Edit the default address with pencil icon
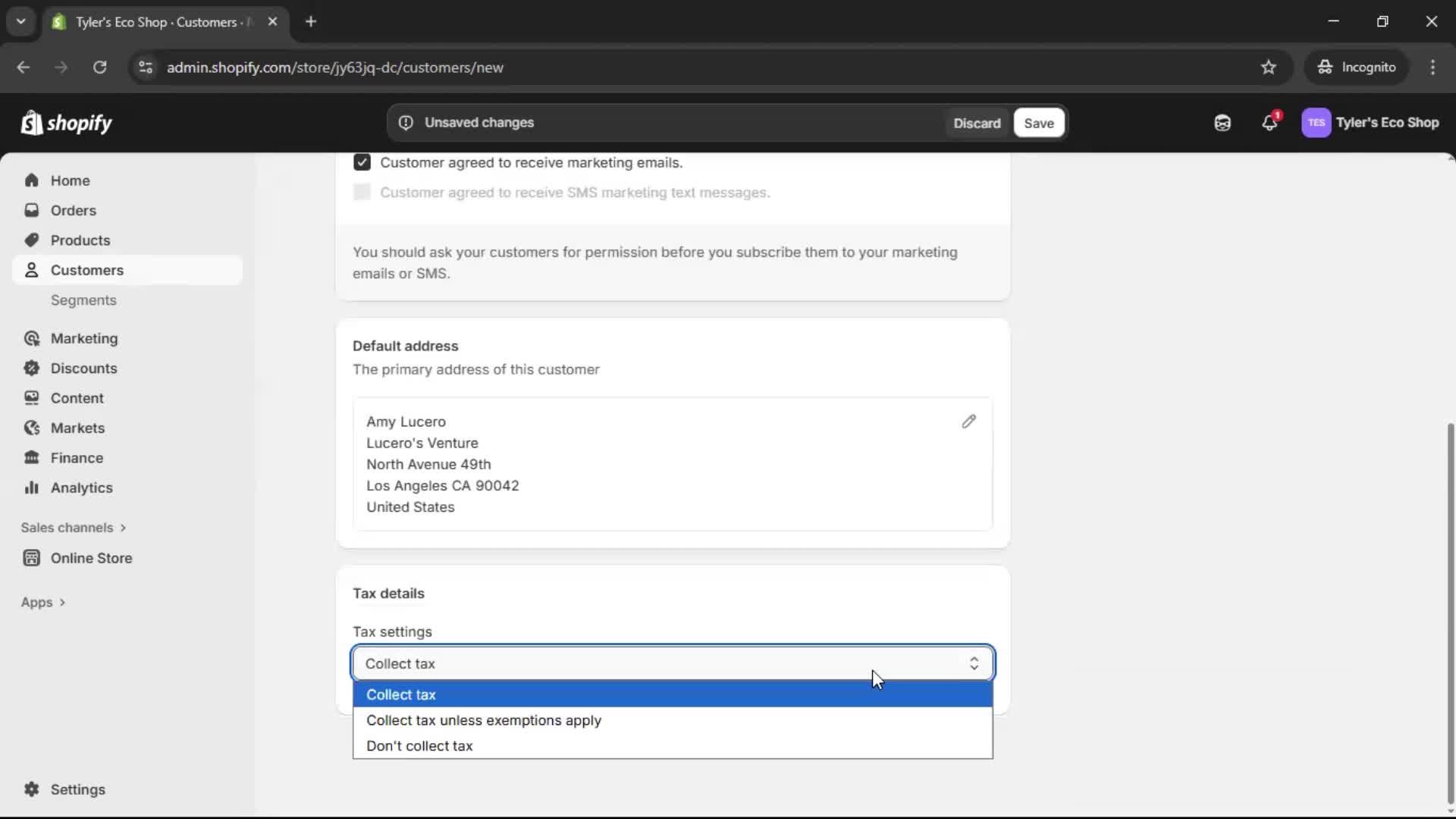 tap(969, 422)
